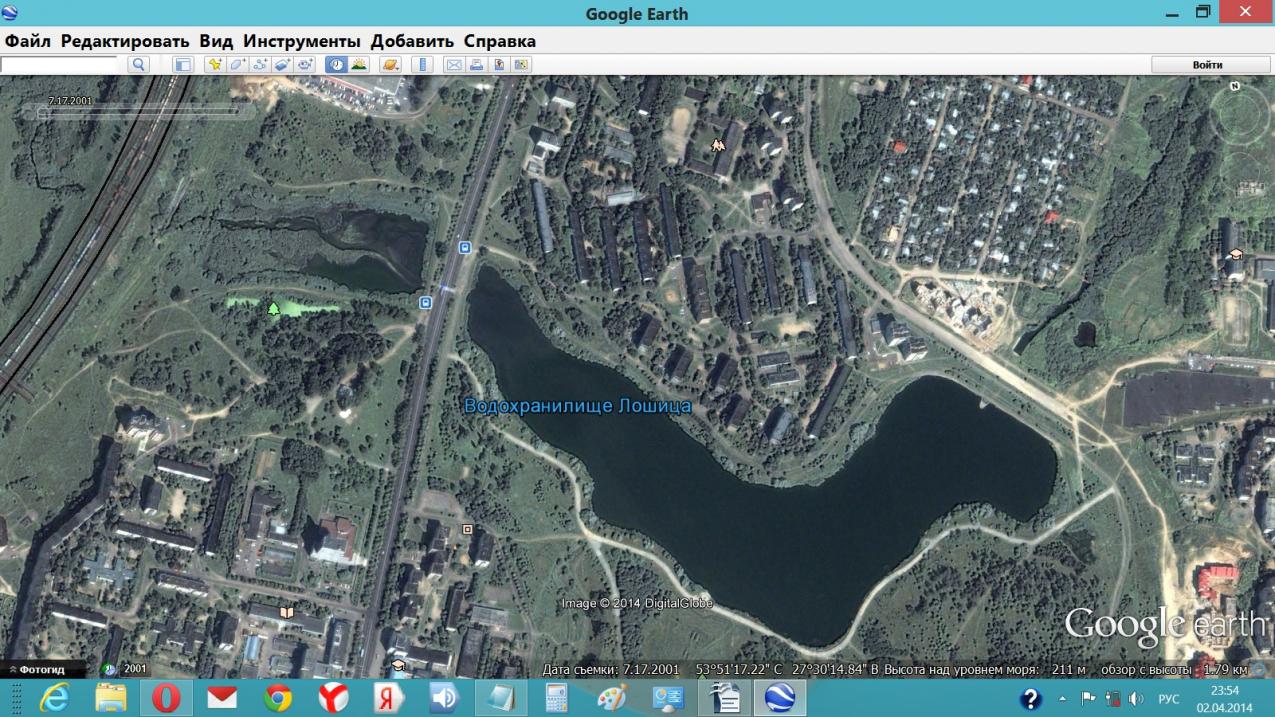Open Google Chrome from the taskbar
Viewport: 1275px width, 717px height.
(x=278, y=697)
